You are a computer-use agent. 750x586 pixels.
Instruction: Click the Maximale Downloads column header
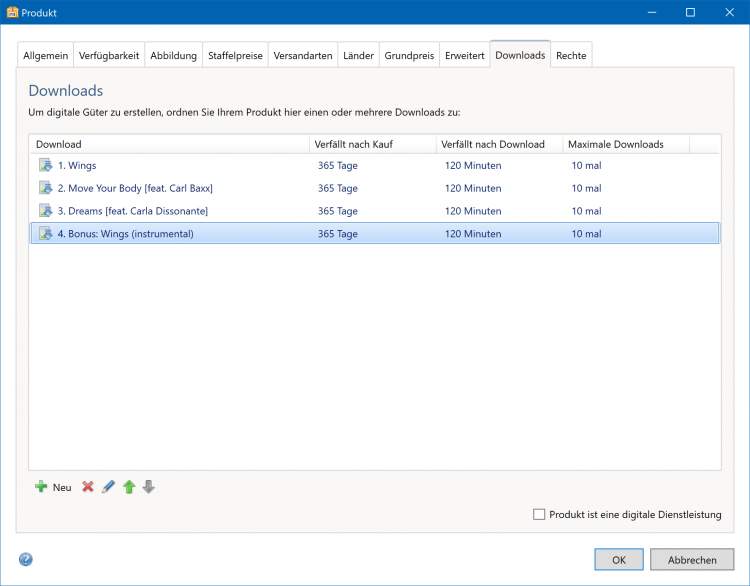click(x=625, y=144)
